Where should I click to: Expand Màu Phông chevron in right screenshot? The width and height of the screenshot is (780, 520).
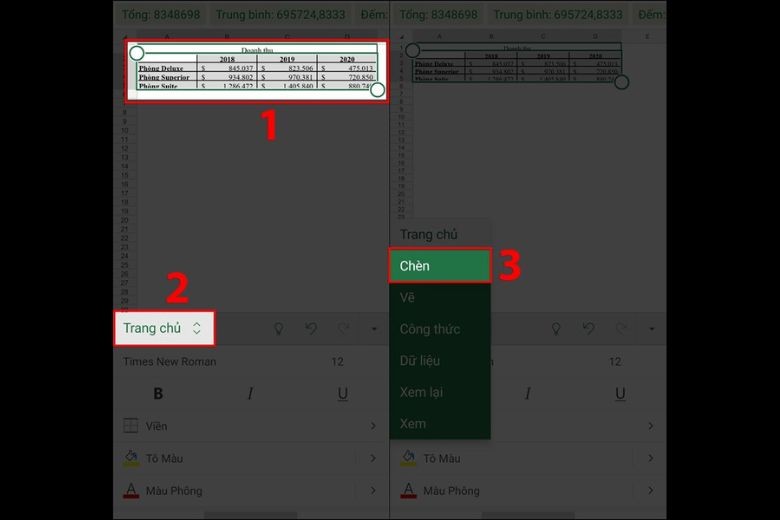tap(651, 491)
